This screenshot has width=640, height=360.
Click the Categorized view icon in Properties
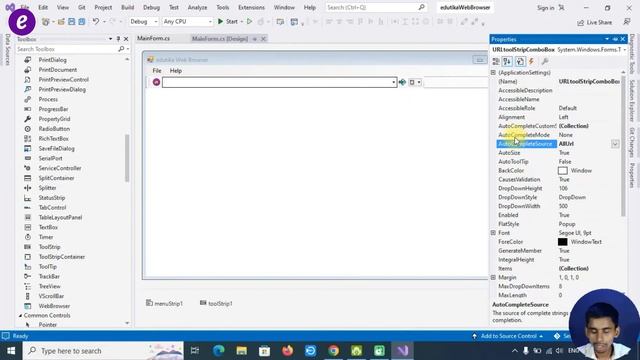496,61
